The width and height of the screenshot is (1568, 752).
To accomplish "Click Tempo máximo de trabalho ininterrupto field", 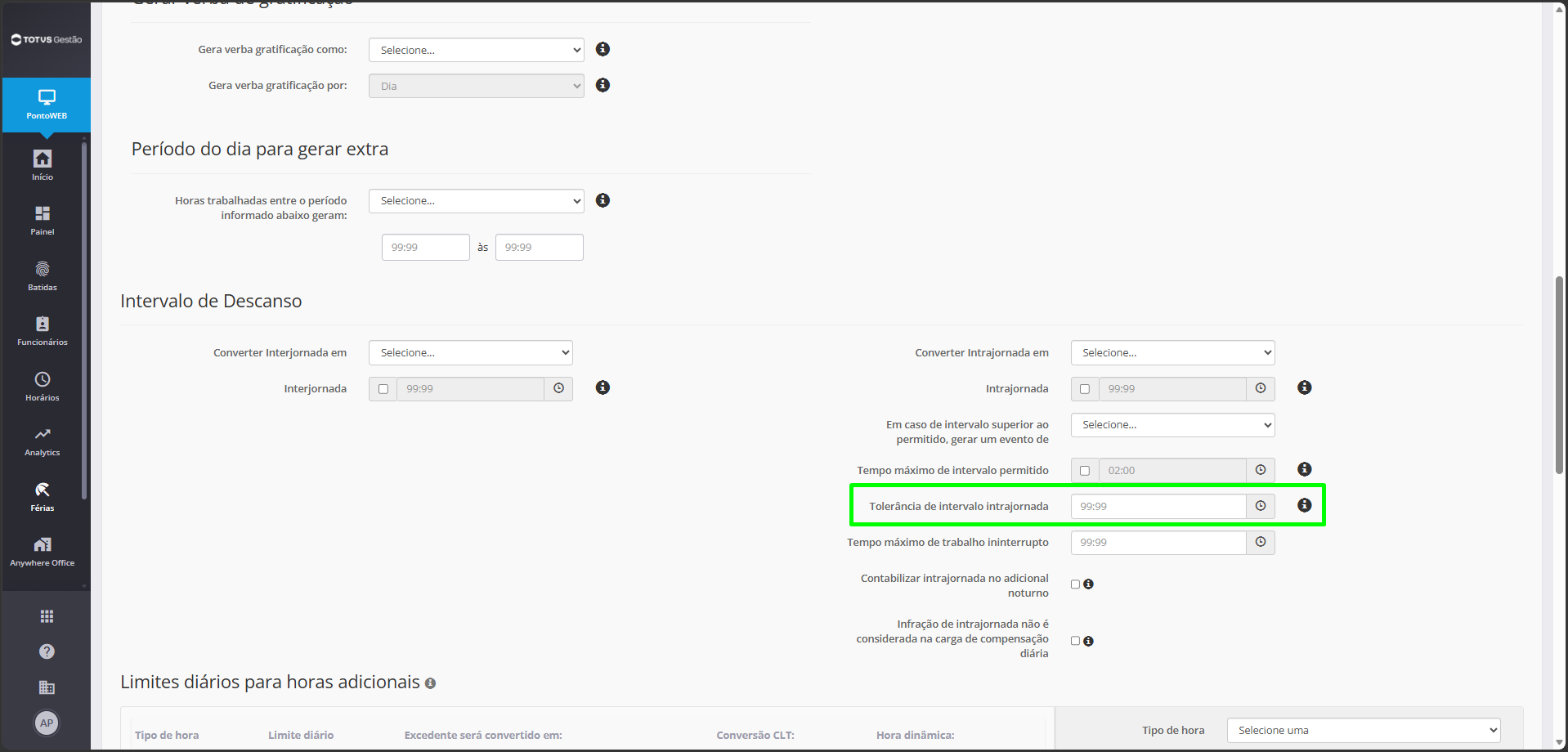I will coord(1158,543).
